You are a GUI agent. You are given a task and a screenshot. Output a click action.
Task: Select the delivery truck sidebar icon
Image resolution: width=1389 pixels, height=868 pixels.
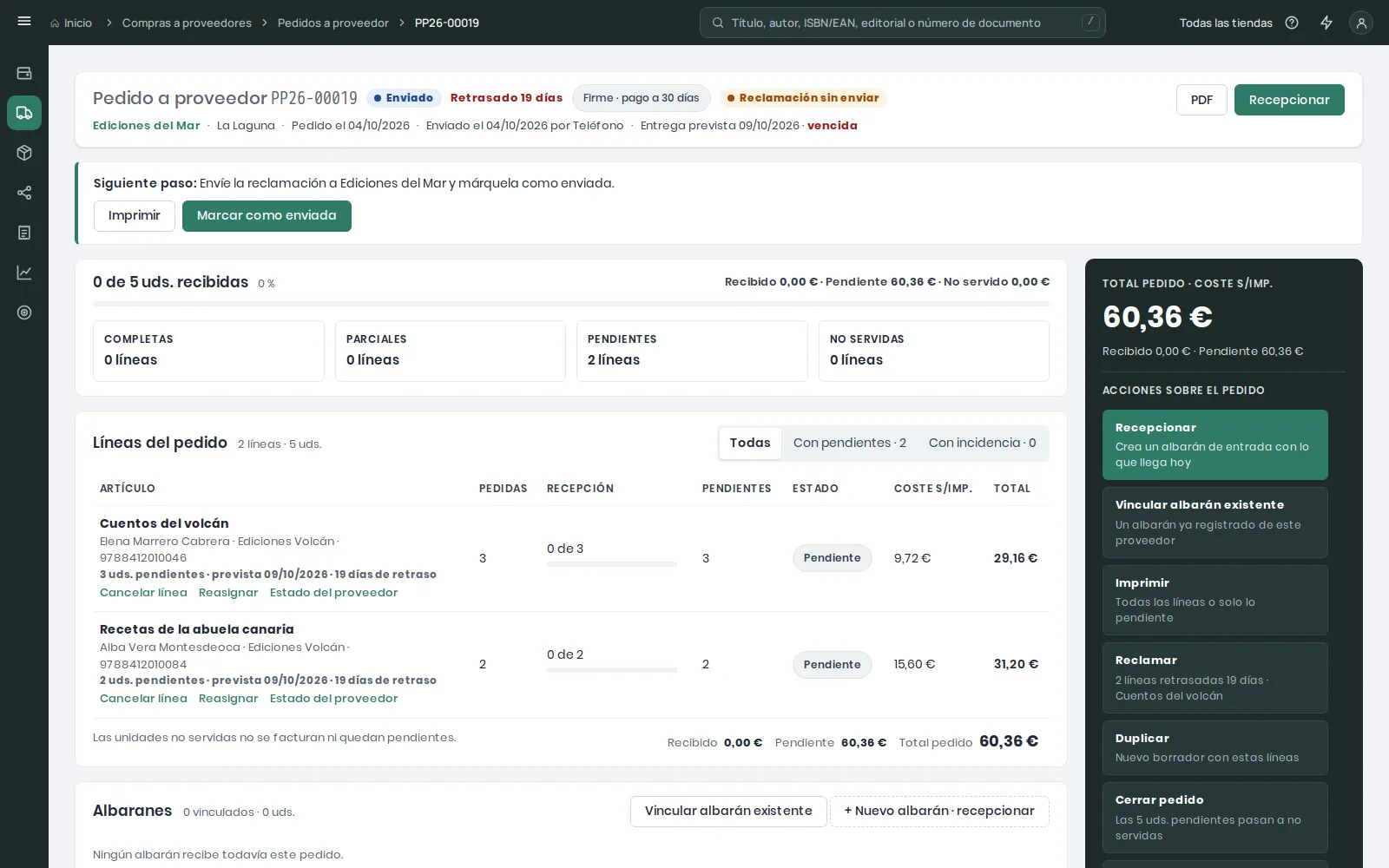(24, 113)
